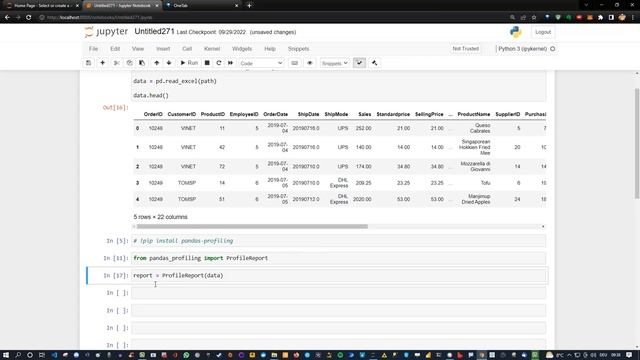Open a new browser tab
Screen dimensions: 640x360
[249, 6]
